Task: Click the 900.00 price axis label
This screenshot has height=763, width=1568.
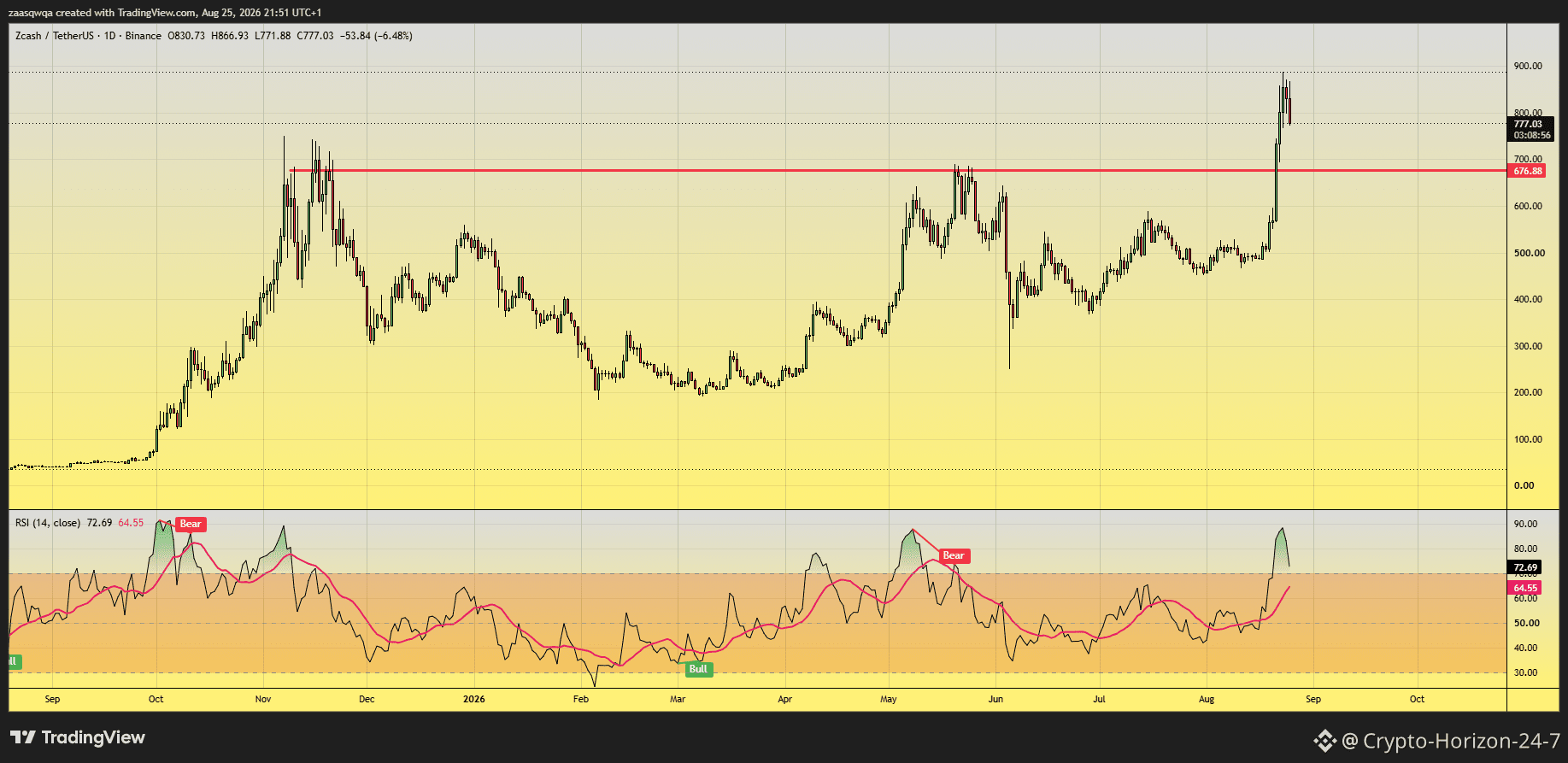Action: point(1528,66)
